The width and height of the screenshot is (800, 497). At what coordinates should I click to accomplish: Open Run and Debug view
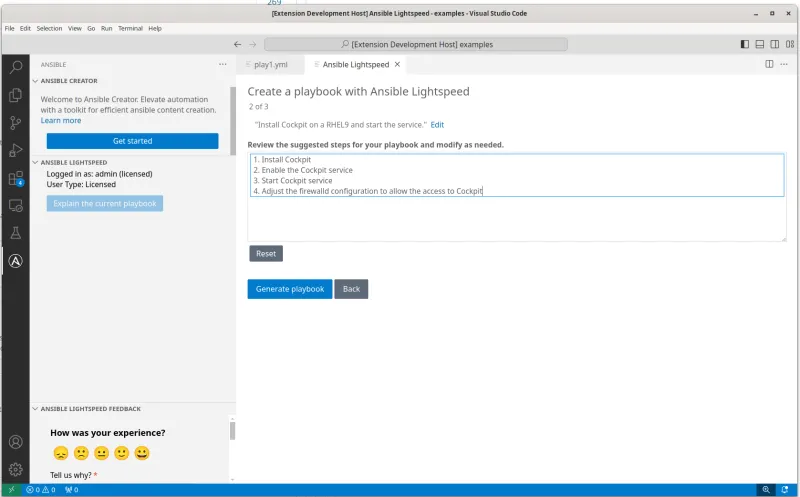click(15, 151)
